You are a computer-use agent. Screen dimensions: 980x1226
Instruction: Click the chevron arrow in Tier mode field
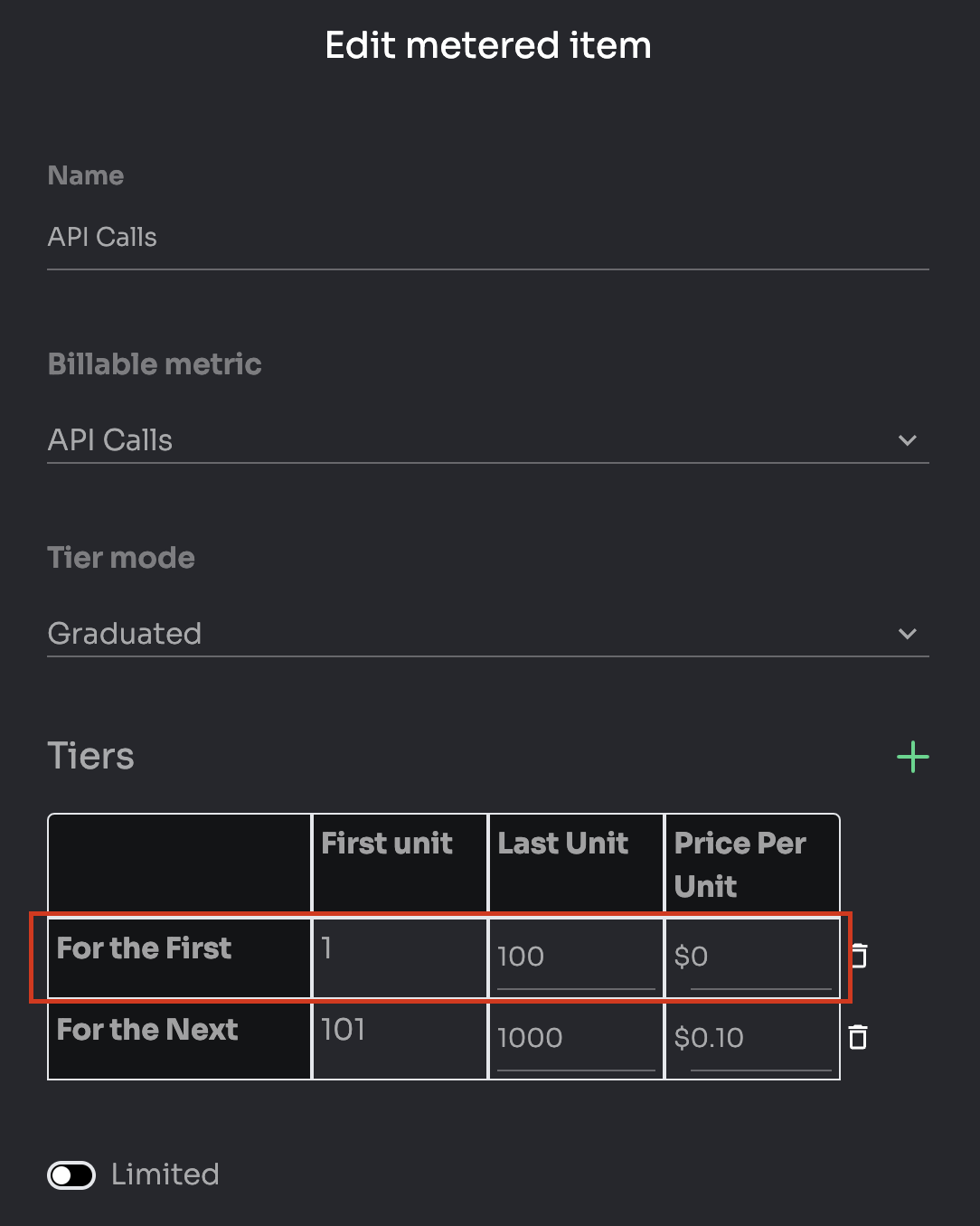tap(907, 634)
